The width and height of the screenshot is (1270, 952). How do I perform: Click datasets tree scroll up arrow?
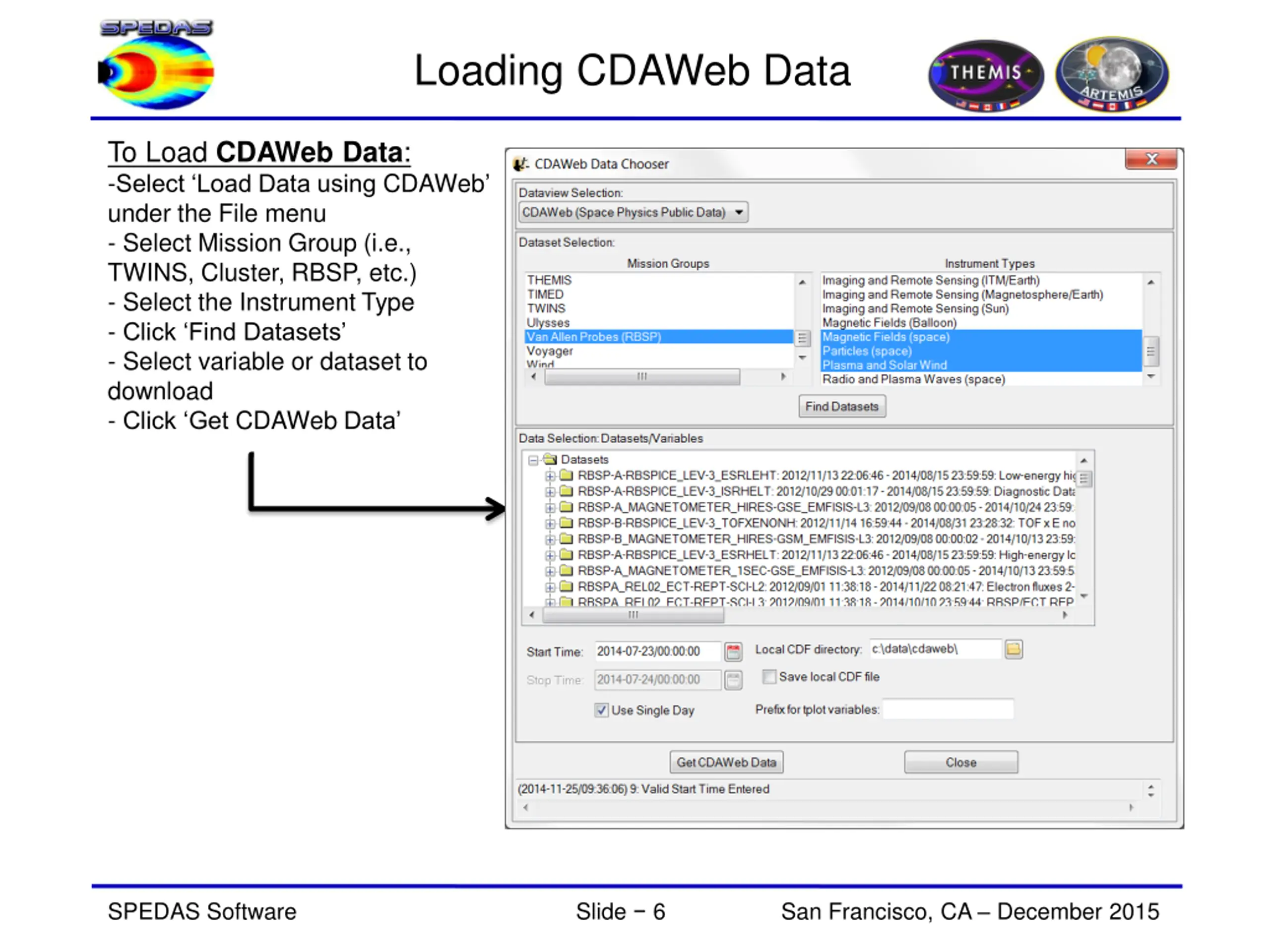click(1083, 460)
